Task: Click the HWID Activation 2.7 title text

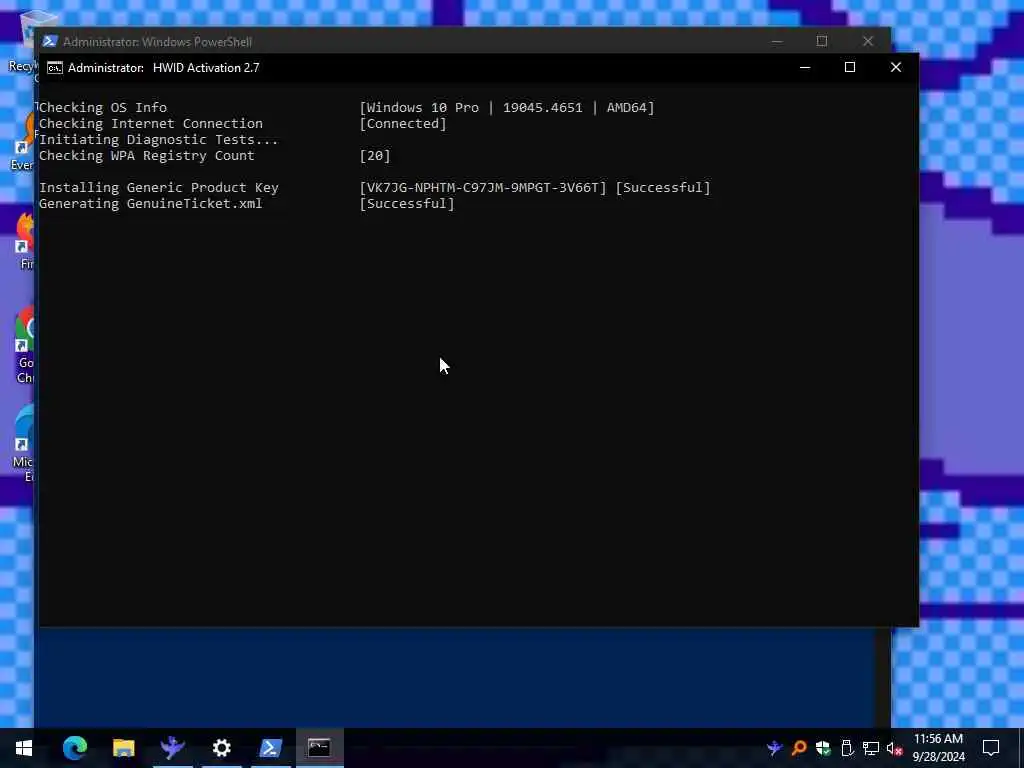Action: click(x=206, y=68)
